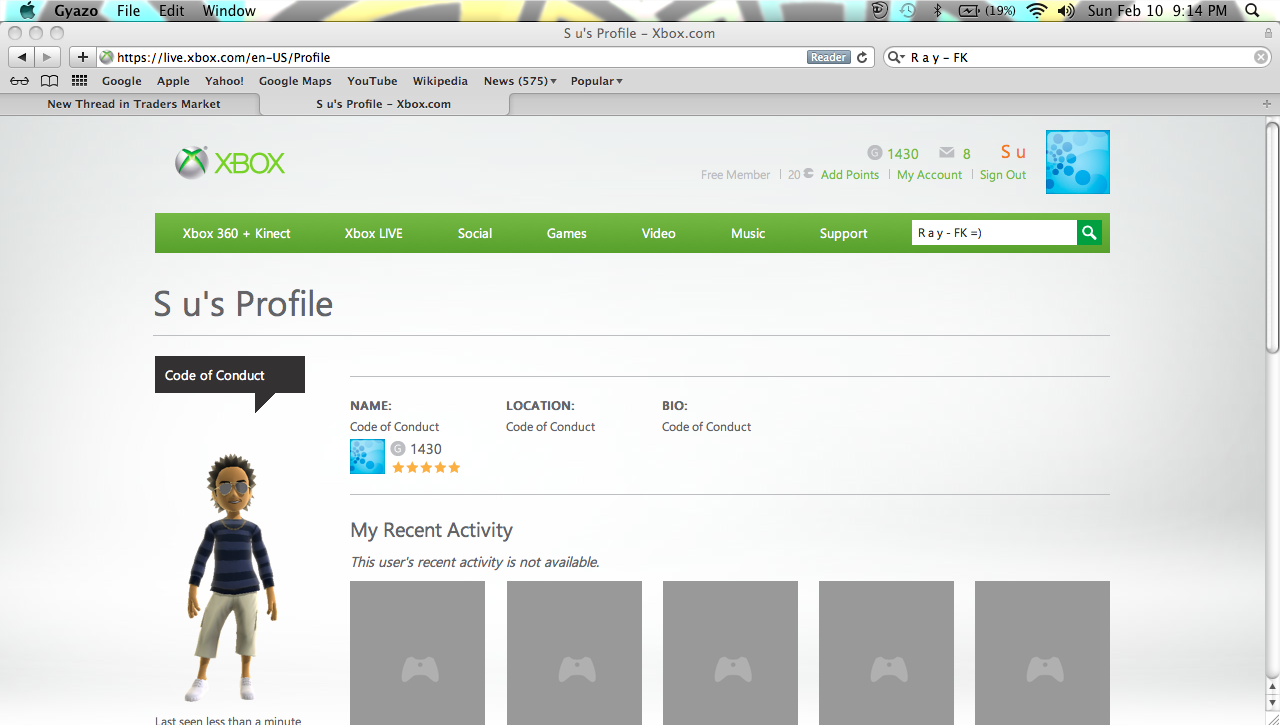
Task: Open Spotlight search magnifier
Action: pyautogui.click(x=1250, y=11)
